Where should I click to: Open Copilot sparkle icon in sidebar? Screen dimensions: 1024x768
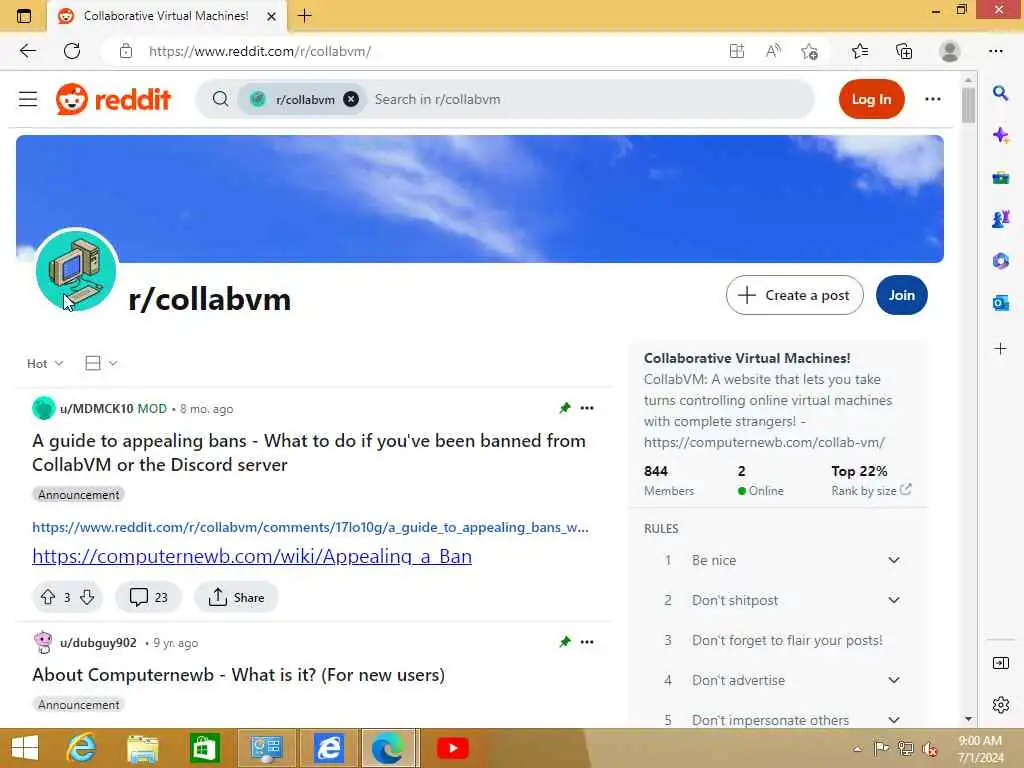point(1000,135)
